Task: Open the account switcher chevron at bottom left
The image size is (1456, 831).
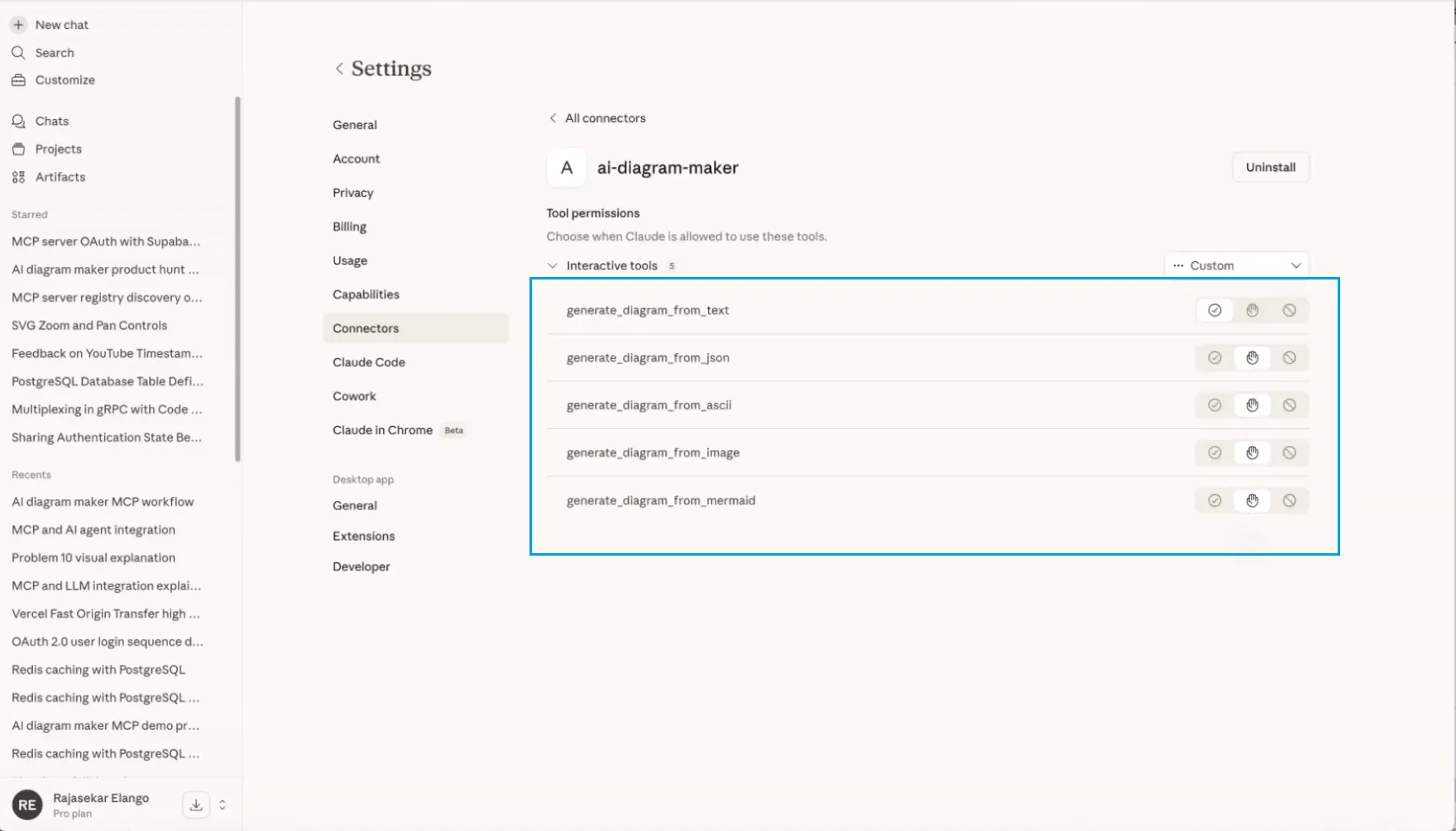Action: (x=221, y=804)
